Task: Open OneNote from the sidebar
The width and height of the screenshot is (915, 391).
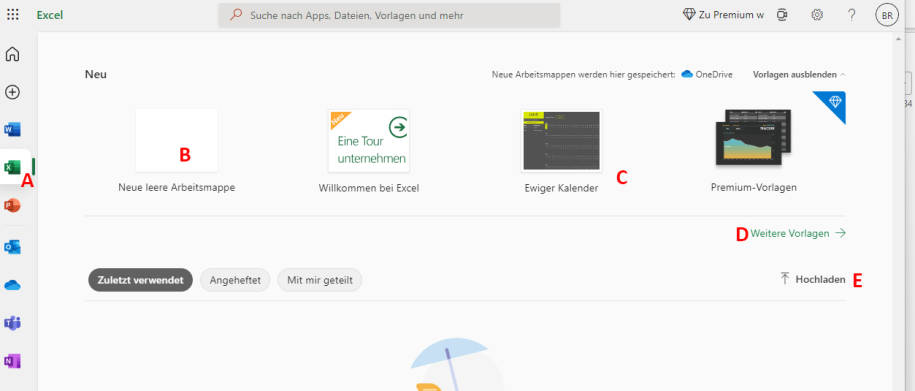Action: [x=12, y=361]
